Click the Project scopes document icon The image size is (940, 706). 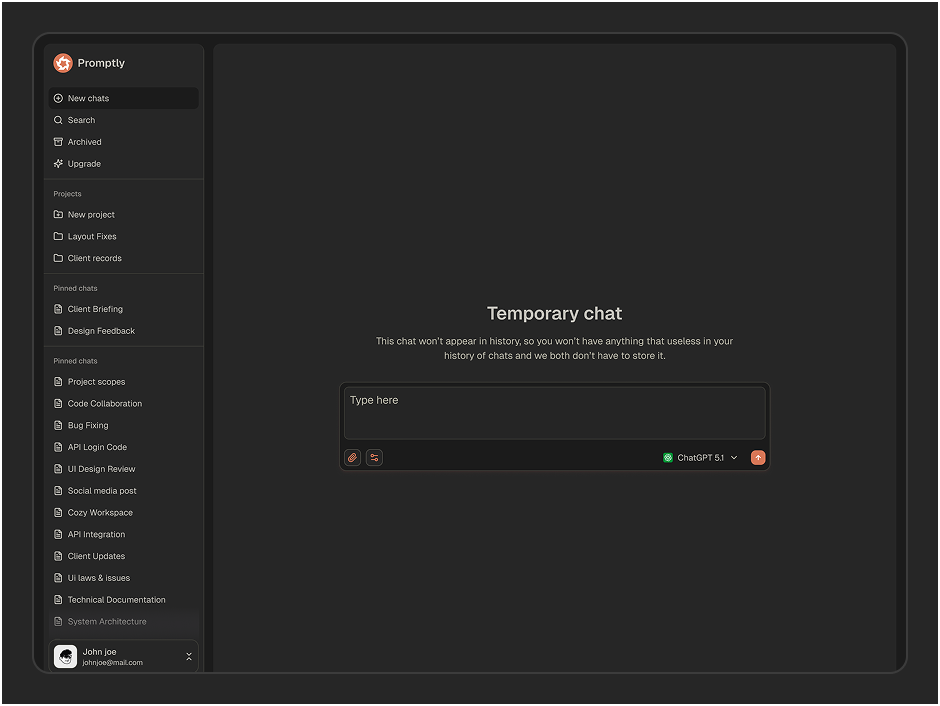coord(58,382)
